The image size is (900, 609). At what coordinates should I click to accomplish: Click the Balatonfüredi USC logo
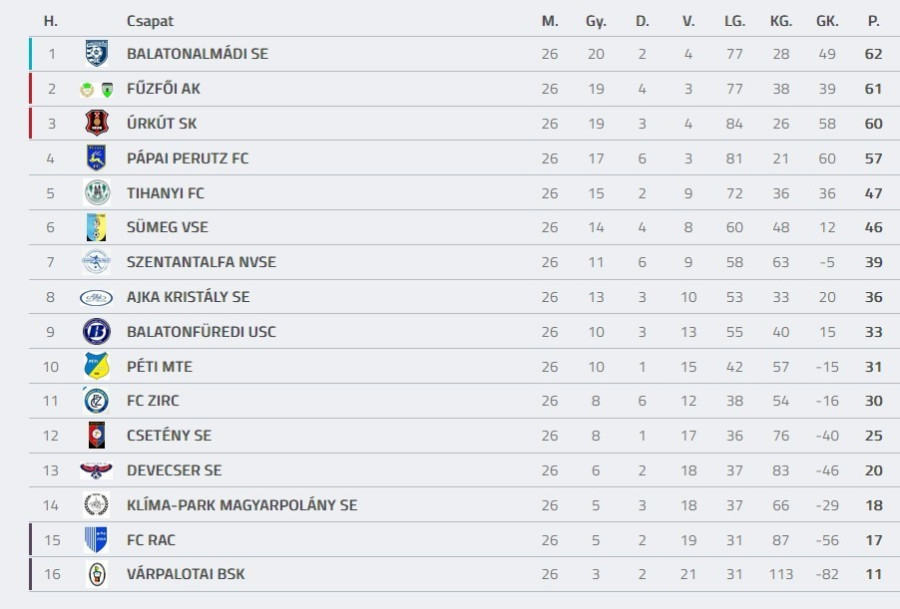point(96,332)
